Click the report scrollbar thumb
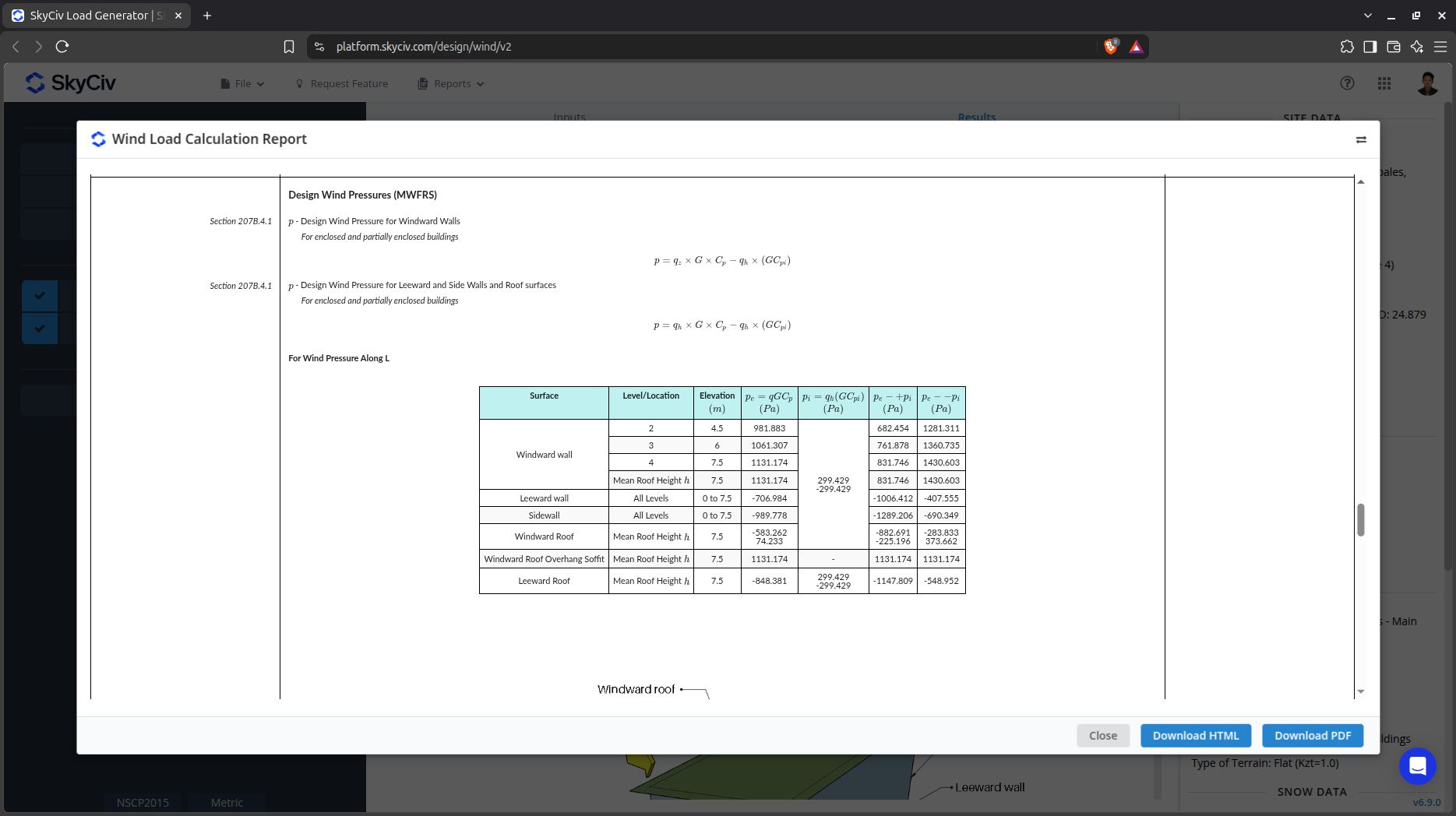Screen dimensions: 1456x816 [1361, 519]
